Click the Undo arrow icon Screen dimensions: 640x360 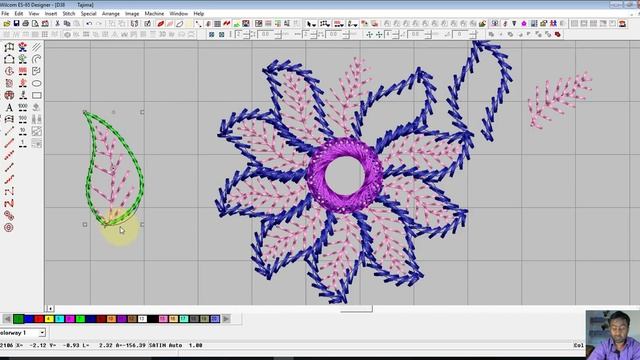click(x=89, y=24)
